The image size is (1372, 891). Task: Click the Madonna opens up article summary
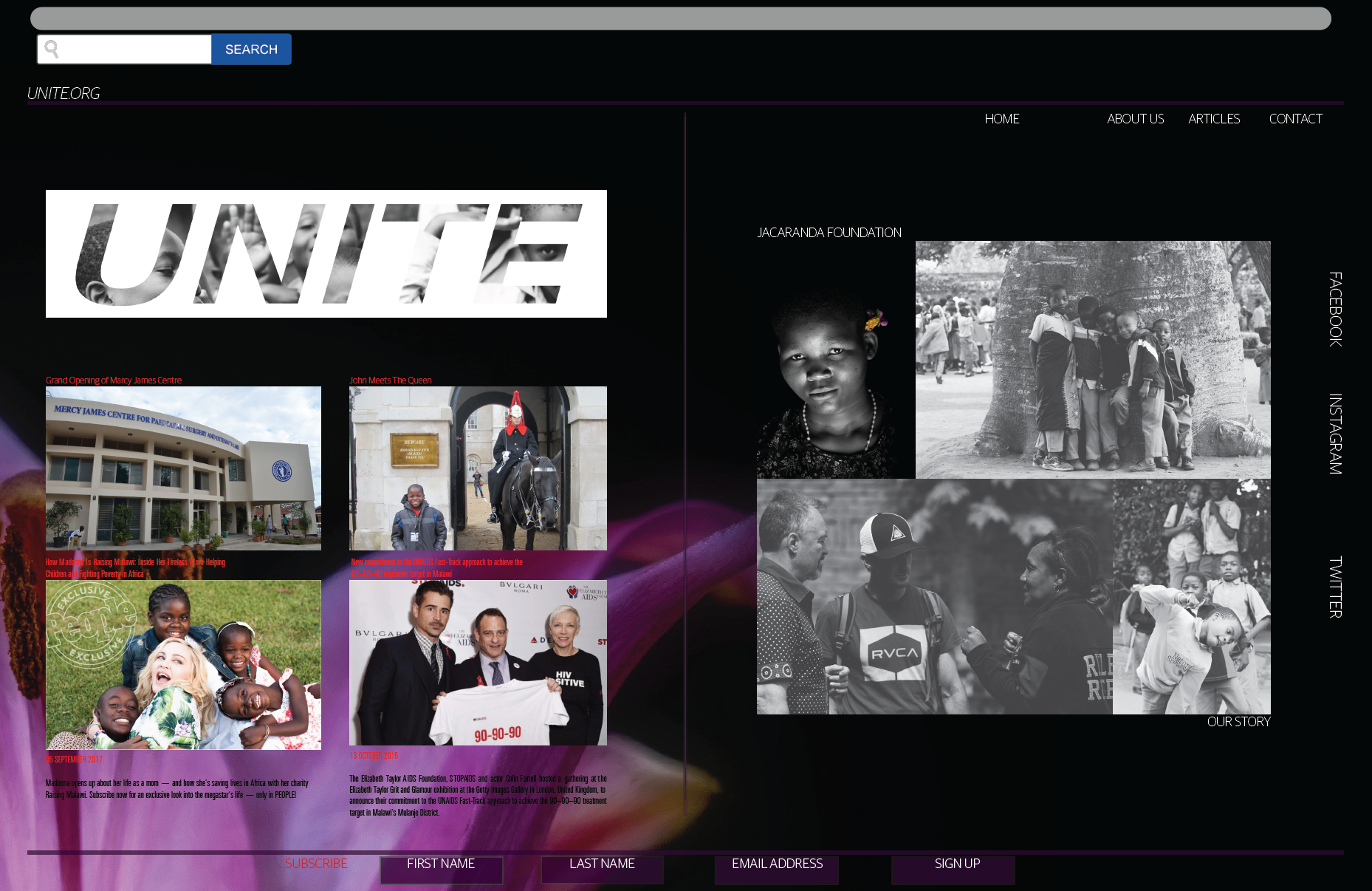[x=177, y=789]
